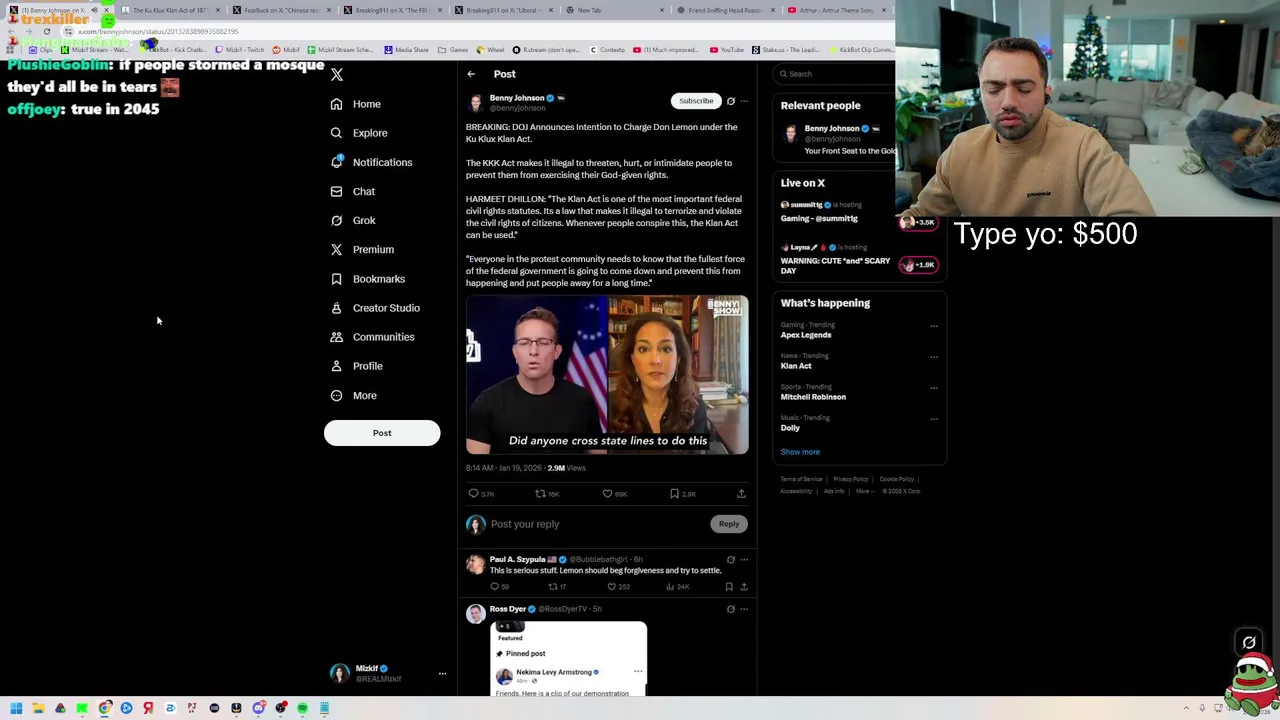This screenshot has height=720, width=1280.
Task: Click the X logo in the sidebar
Action: pos(337,75)
